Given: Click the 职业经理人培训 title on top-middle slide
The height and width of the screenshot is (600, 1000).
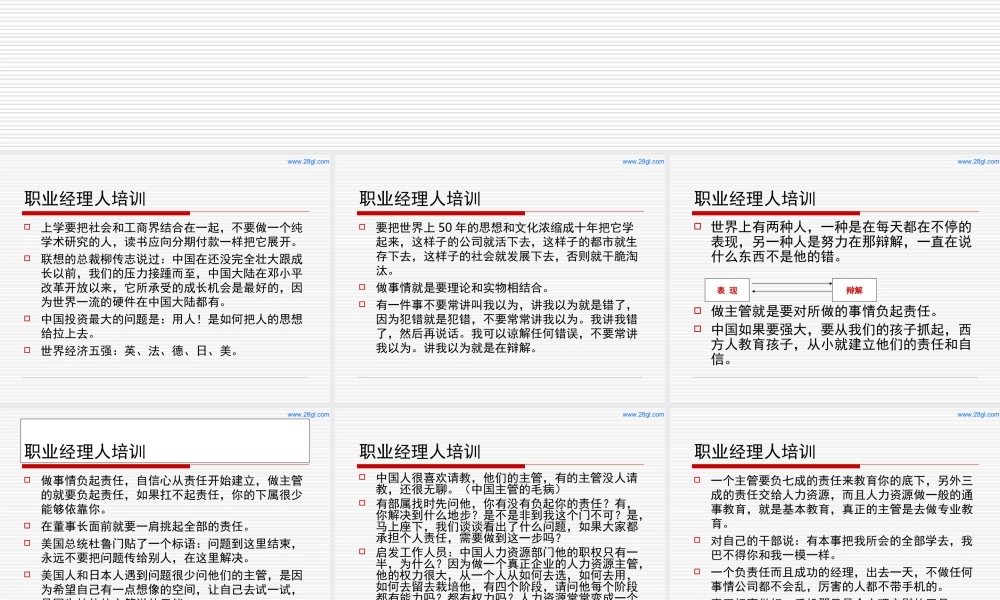Looking at the screenshot, I should tap(418, 198).
